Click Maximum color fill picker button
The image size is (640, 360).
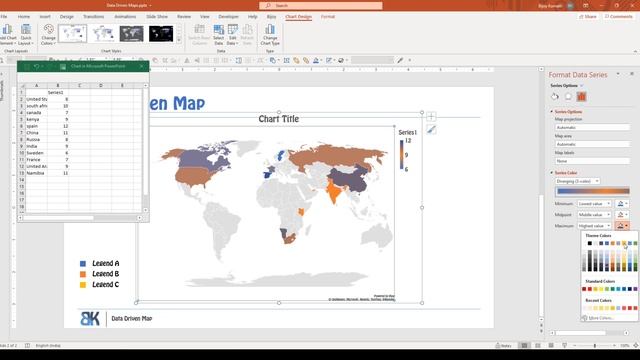click(622, 226)
